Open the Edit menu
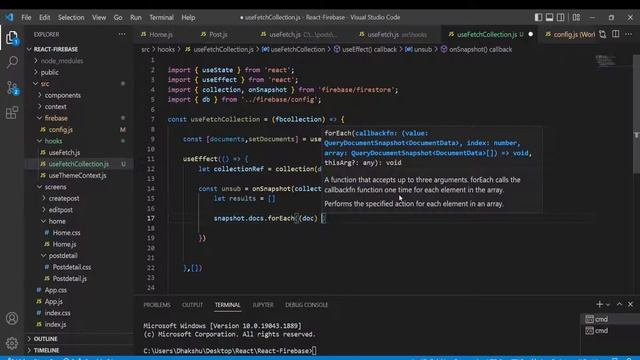The image size is (640, 360). 44,18
